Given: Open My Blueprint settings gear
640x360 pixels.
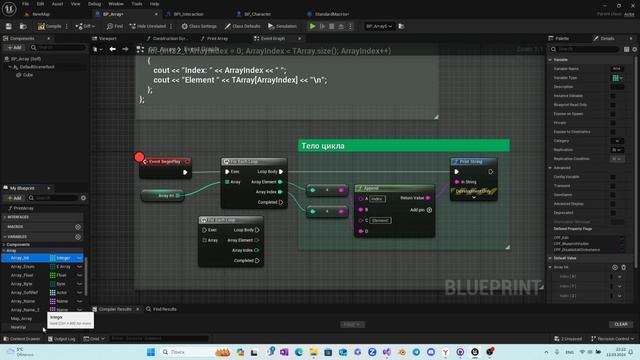Looking at the screenshot, I should pos(83,198).
